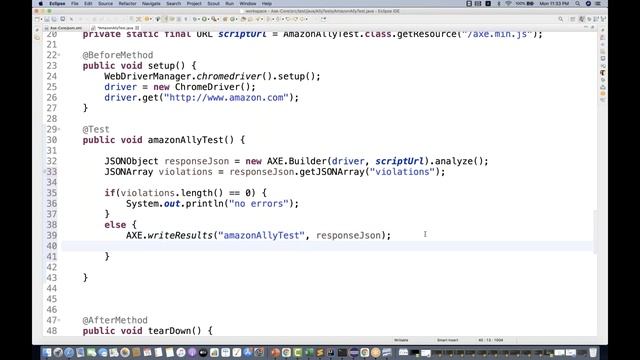Click the Eclipse quick access search icon
This screenshot has width=640, height=360.
[561, 19]
